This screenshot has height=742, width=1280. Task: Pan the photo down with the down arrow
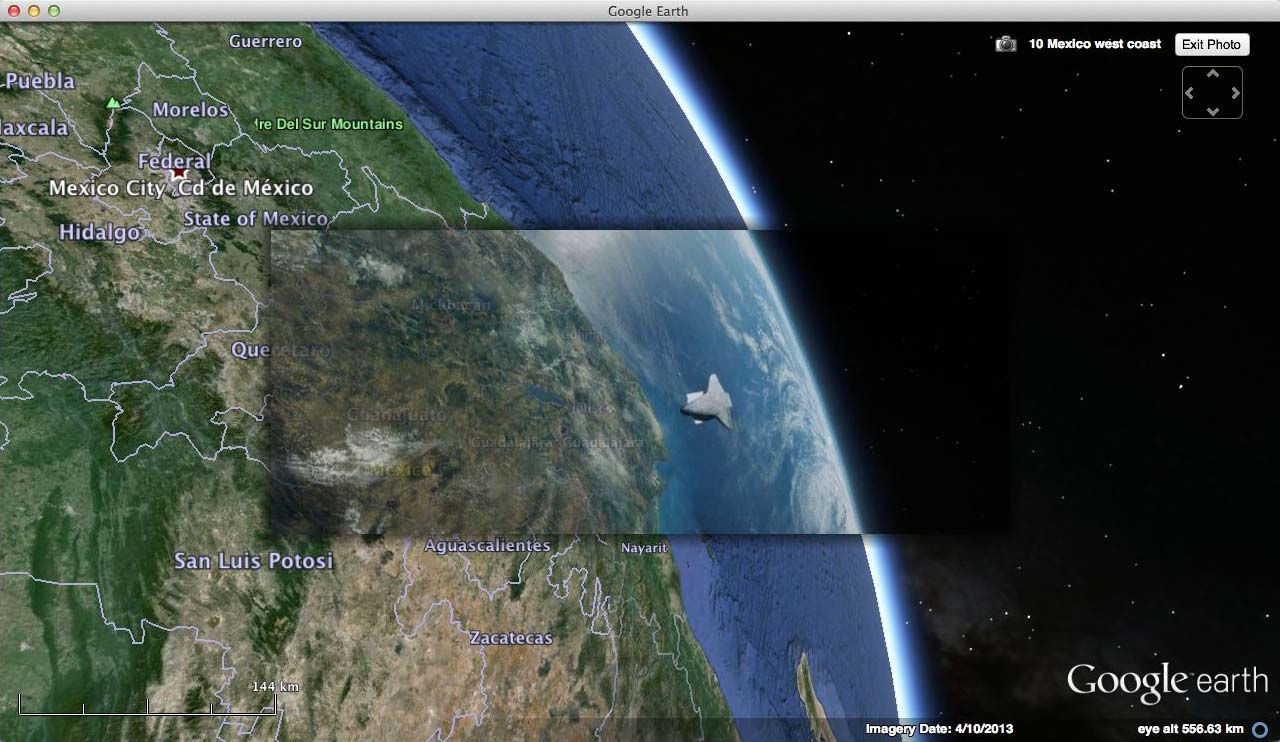point(1213,111)
